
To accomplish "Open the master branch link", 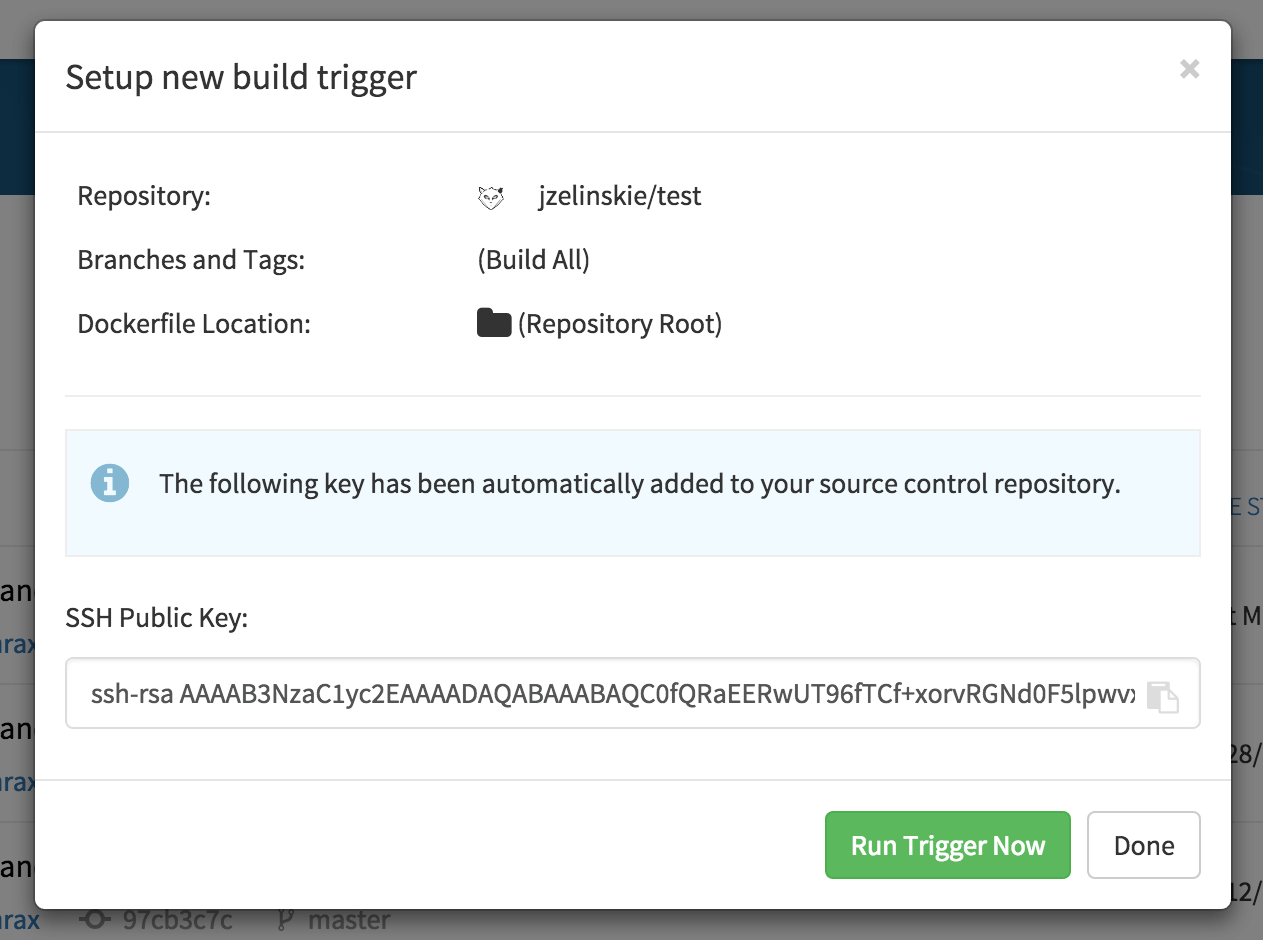I will tap(351, 919).
